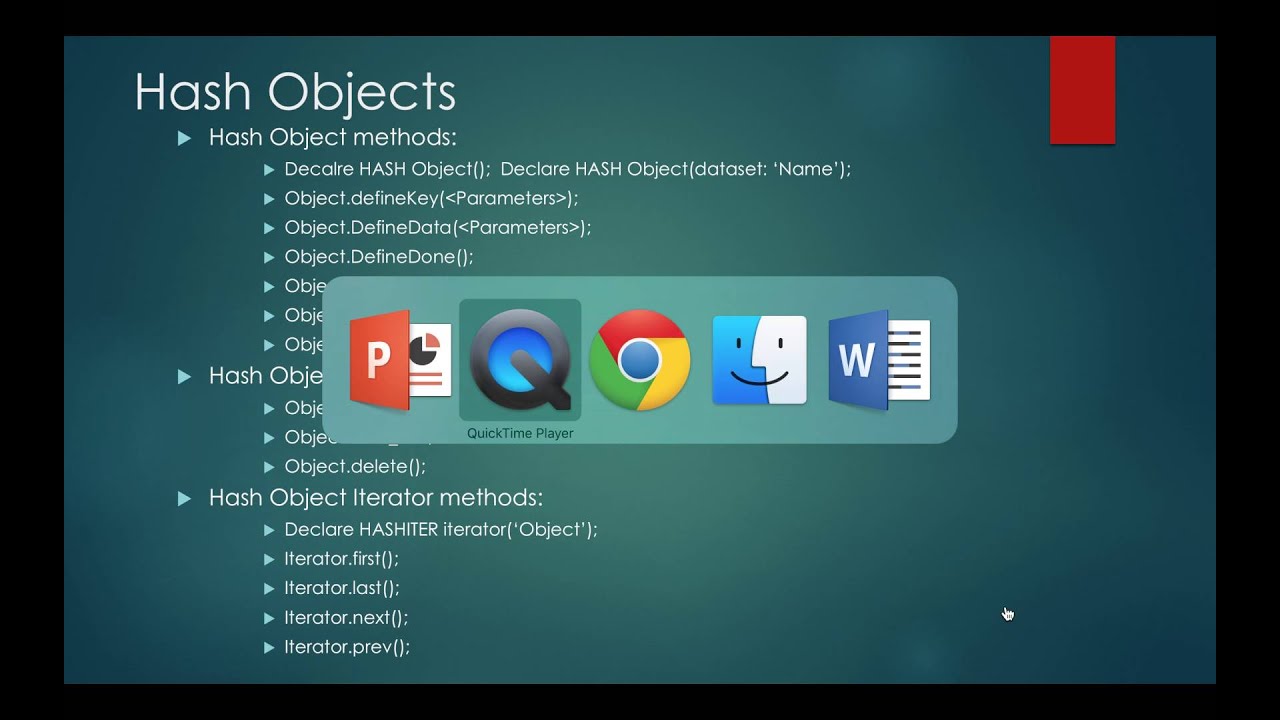Image resolution: width=1280 pixels, height=720 pixels.
Task: Click the 'Iterator.next();' line
Action: 346,618
